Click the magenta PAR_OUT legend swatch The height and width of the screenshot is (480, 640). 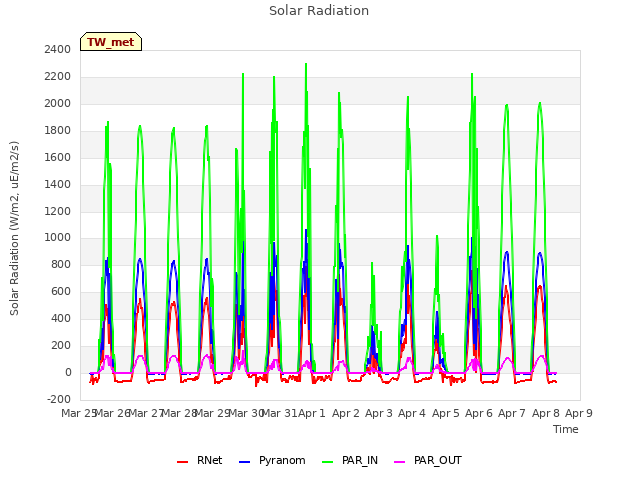pyautogui.click(x=400, y=462)
